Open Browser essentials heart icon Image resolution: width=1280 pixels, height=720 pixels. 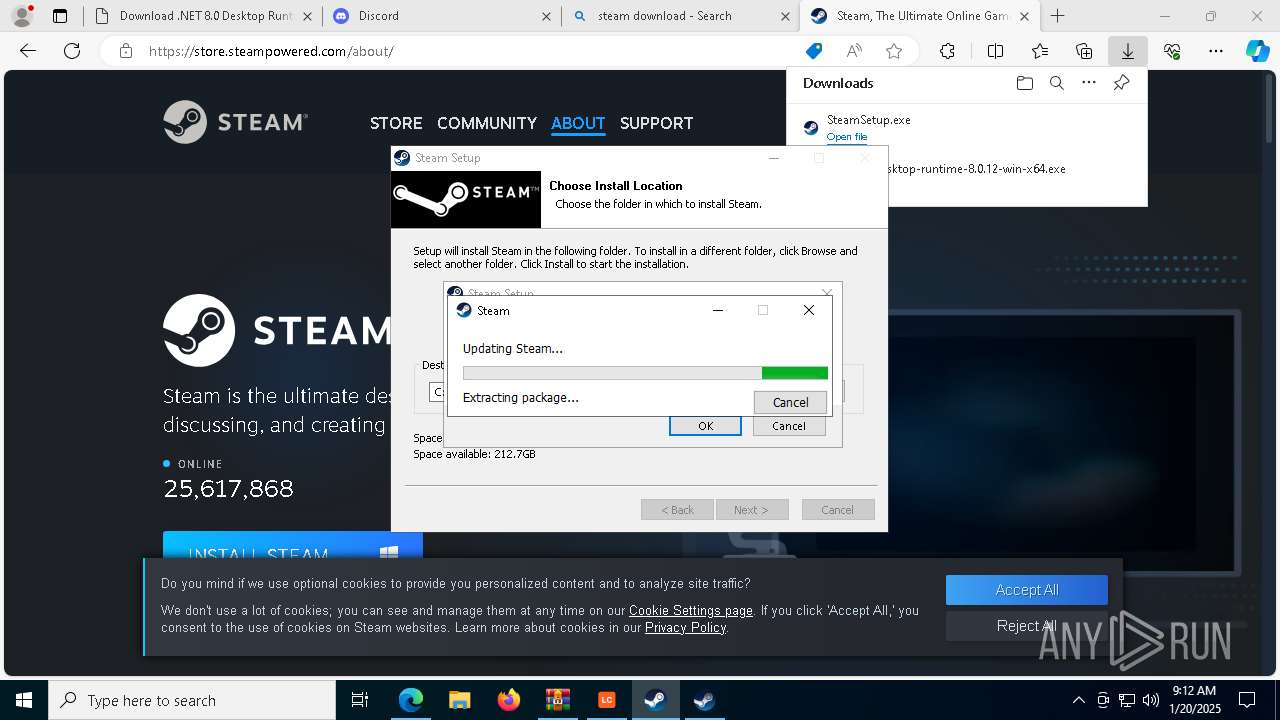1172,51
